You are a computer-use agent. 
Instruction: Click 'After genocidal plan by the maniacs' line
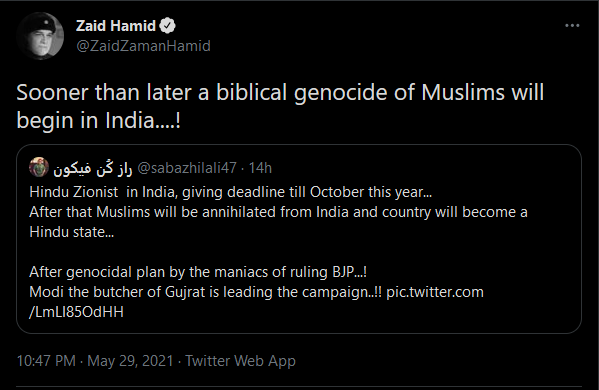click(x=198, y=272)
